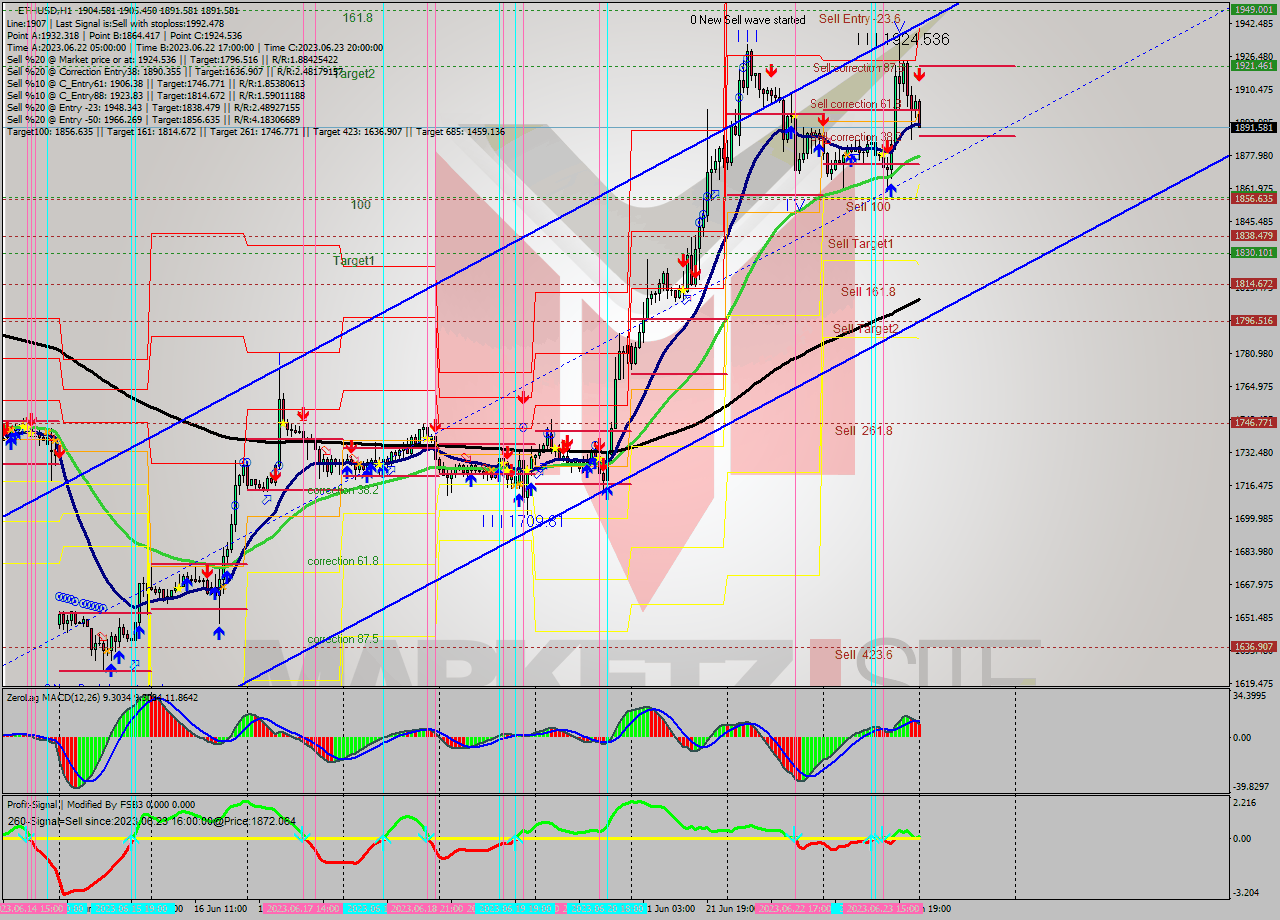Viewport: 1280px width, 920px height.
Task: Click the '2023.06.18 21:00' time label
Action: 425,909
